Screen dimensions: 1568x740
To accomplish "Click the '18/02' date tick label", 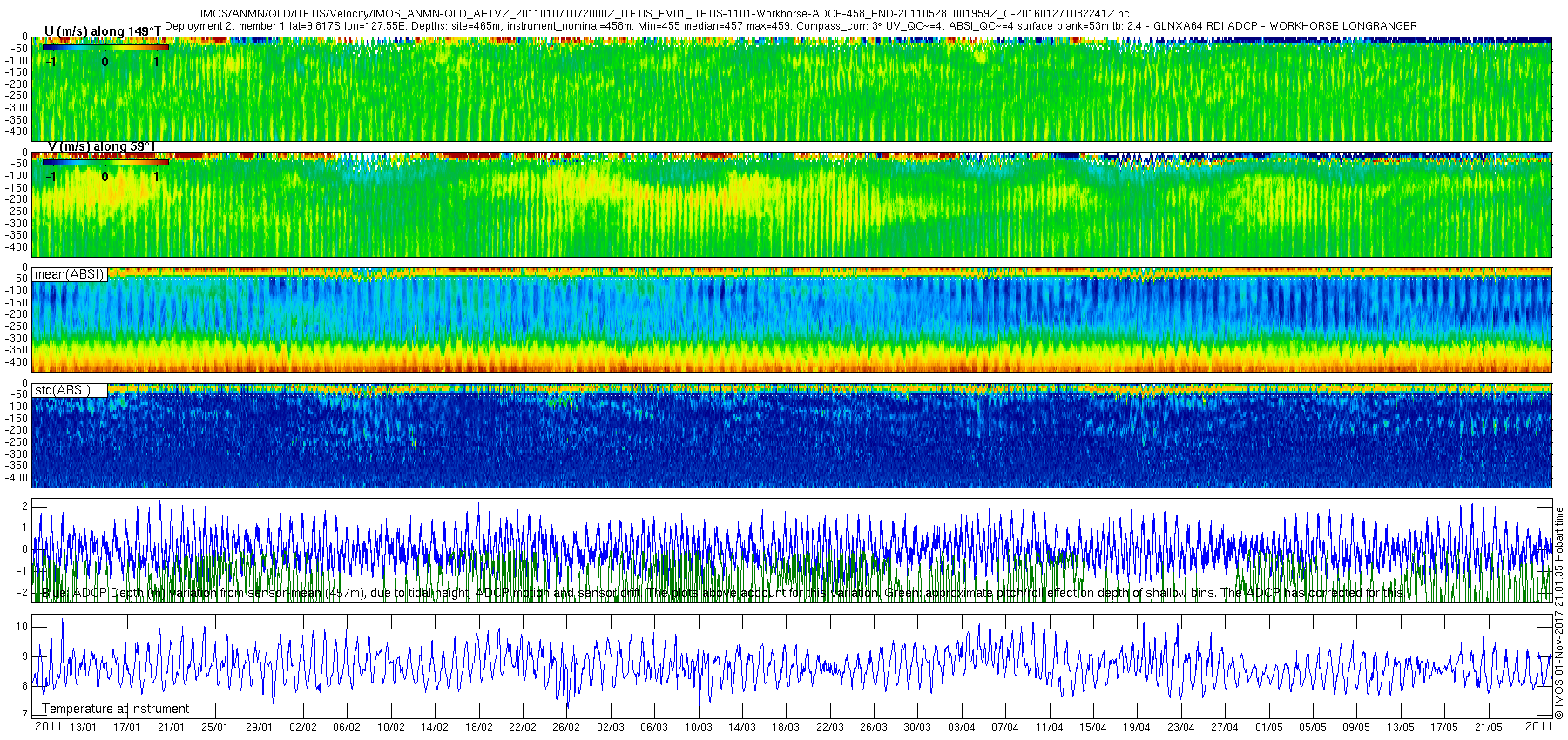I will pyautogui.click(x=479, y=728).
